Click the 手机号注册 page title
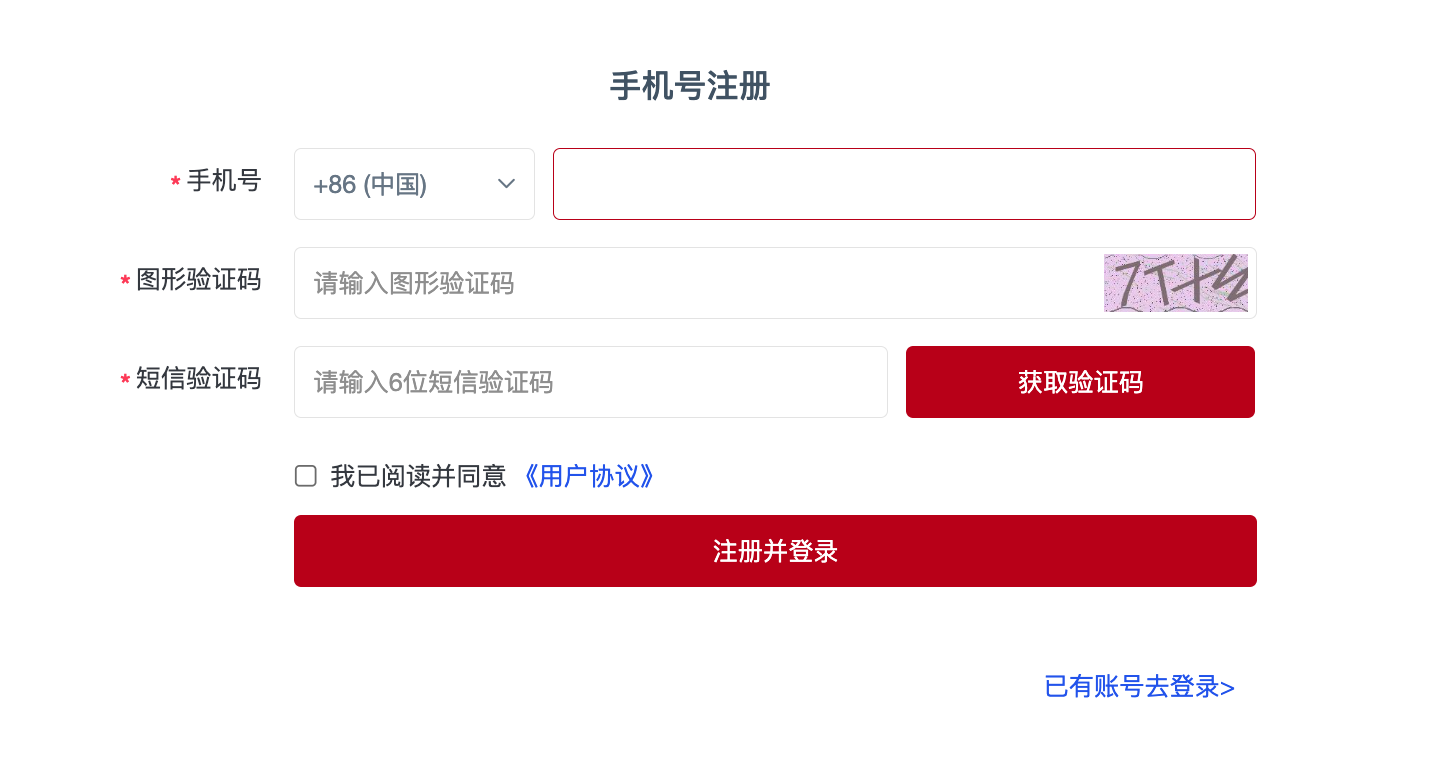1434x762 pixels. tap(689, 88)
